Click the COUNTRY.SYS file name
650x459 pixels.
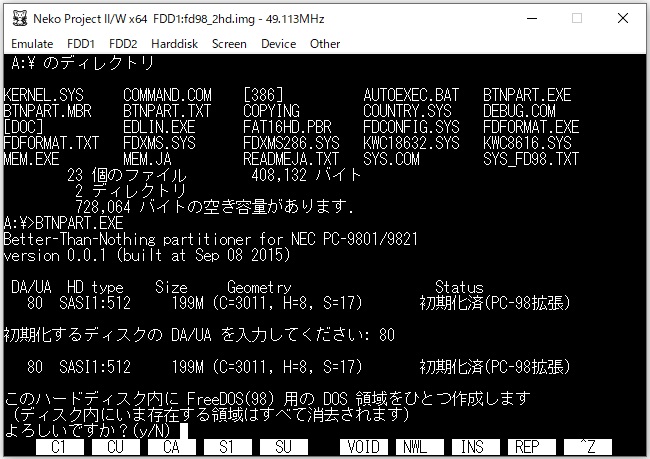pyautogui.click(x=407, y=111)
